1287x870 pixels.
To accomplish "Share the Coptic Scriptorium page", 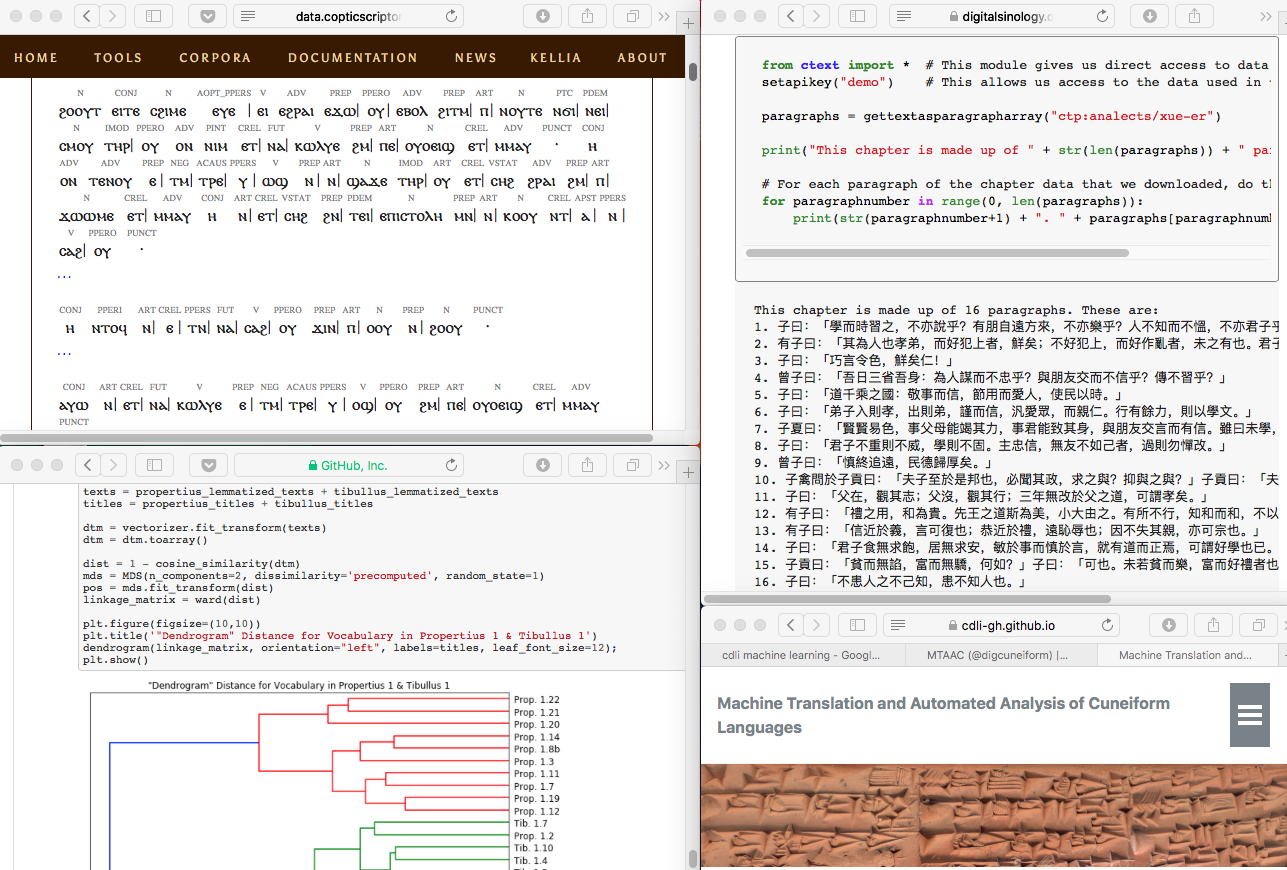I will point(587,16).
